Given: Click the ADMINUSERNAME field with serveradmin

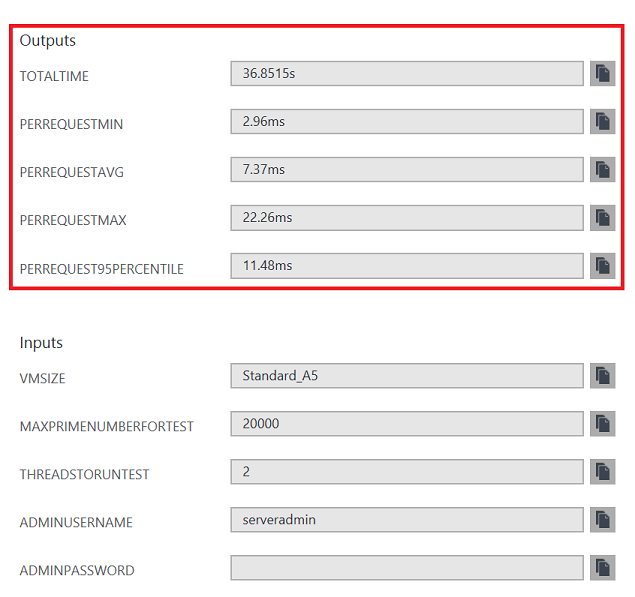Looking at the screenshot, I should [x=407, y=520].
